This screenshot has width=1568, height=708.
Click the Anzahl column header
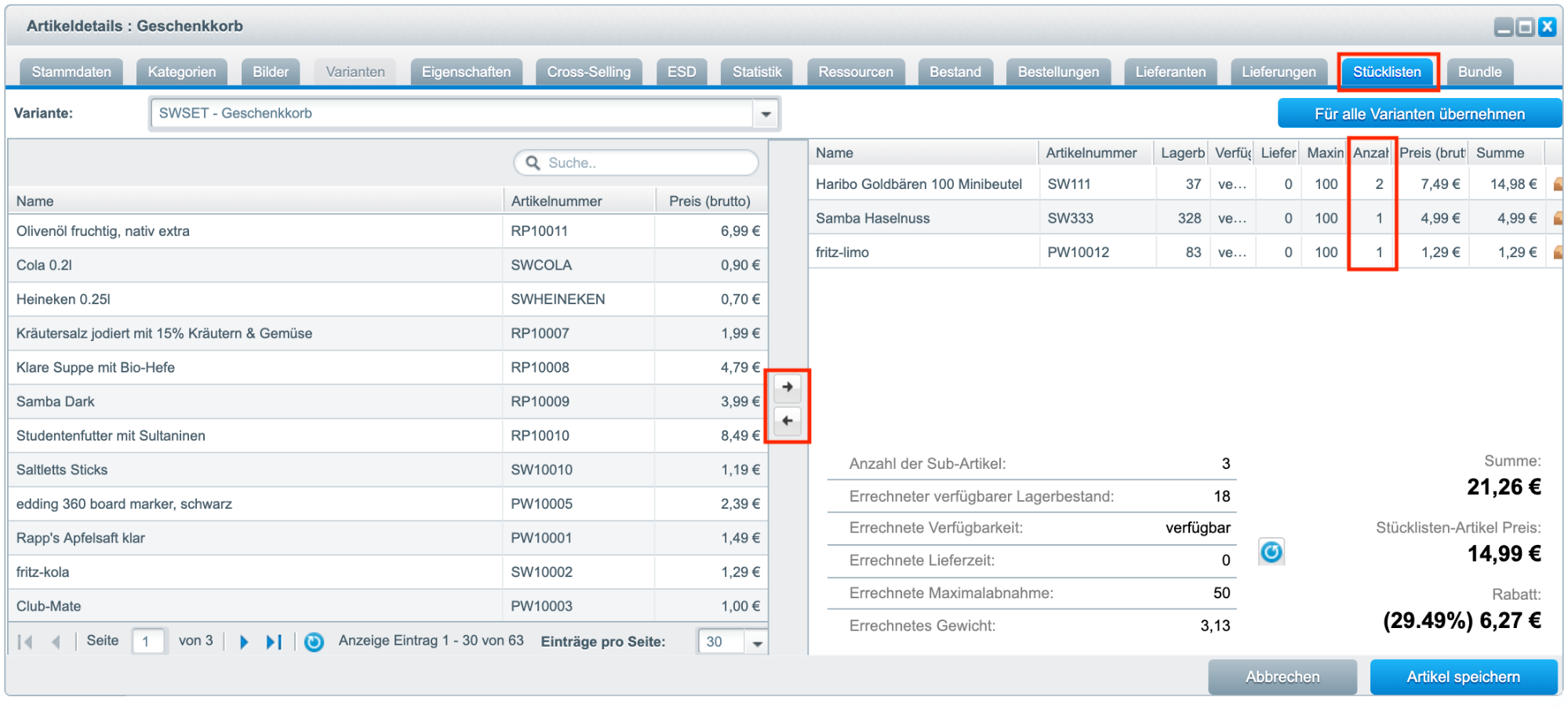tap(1370, 153)
